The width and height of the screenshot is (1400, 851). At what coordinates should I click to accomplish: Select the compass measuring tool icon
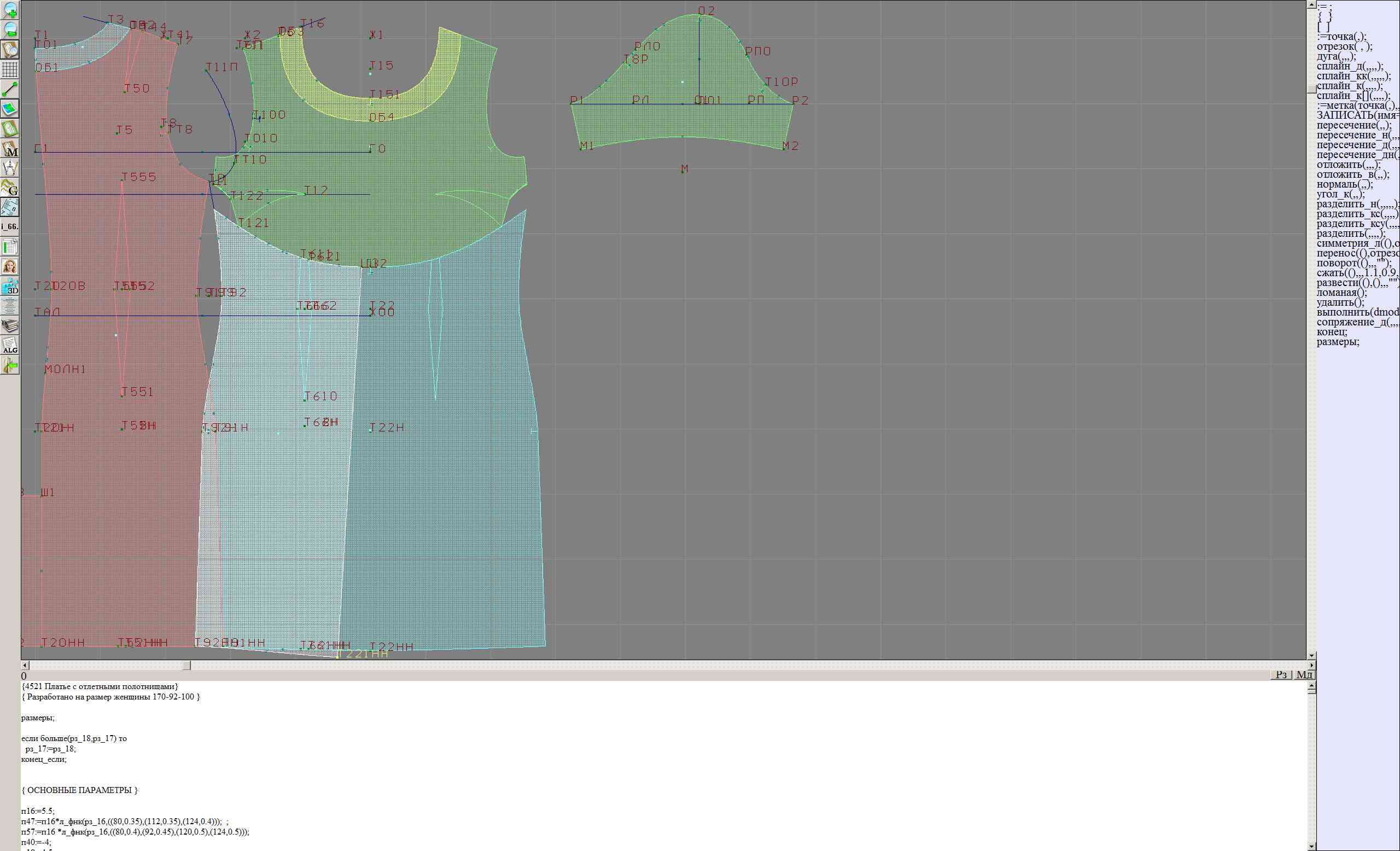pyautogui.click(x=10, y=168)
